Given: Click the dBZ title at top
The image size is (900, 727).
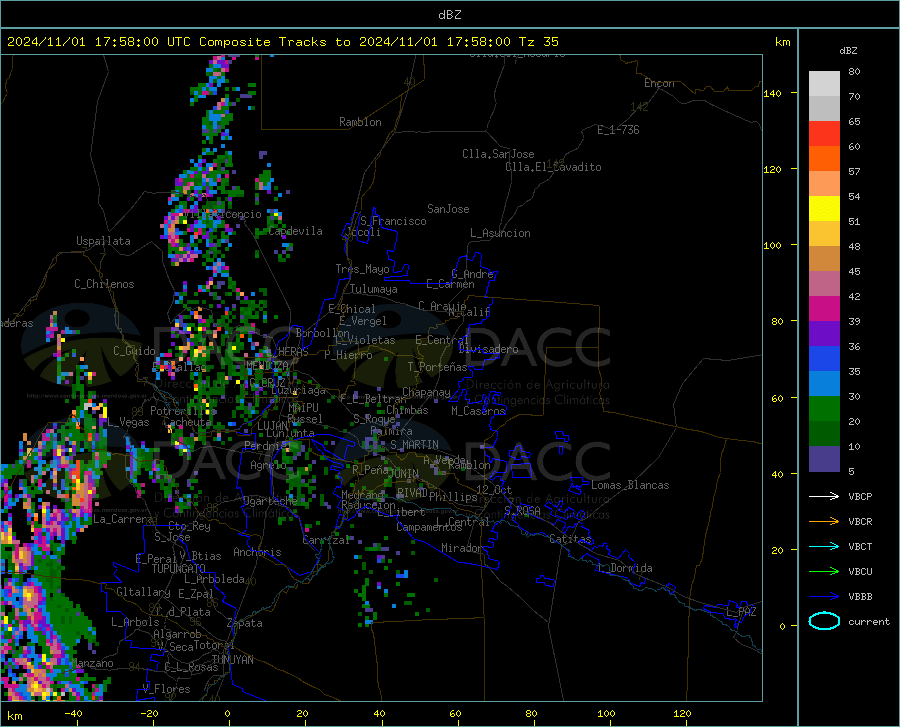Looking at the screenshot, I should click(x=449, y=15).
